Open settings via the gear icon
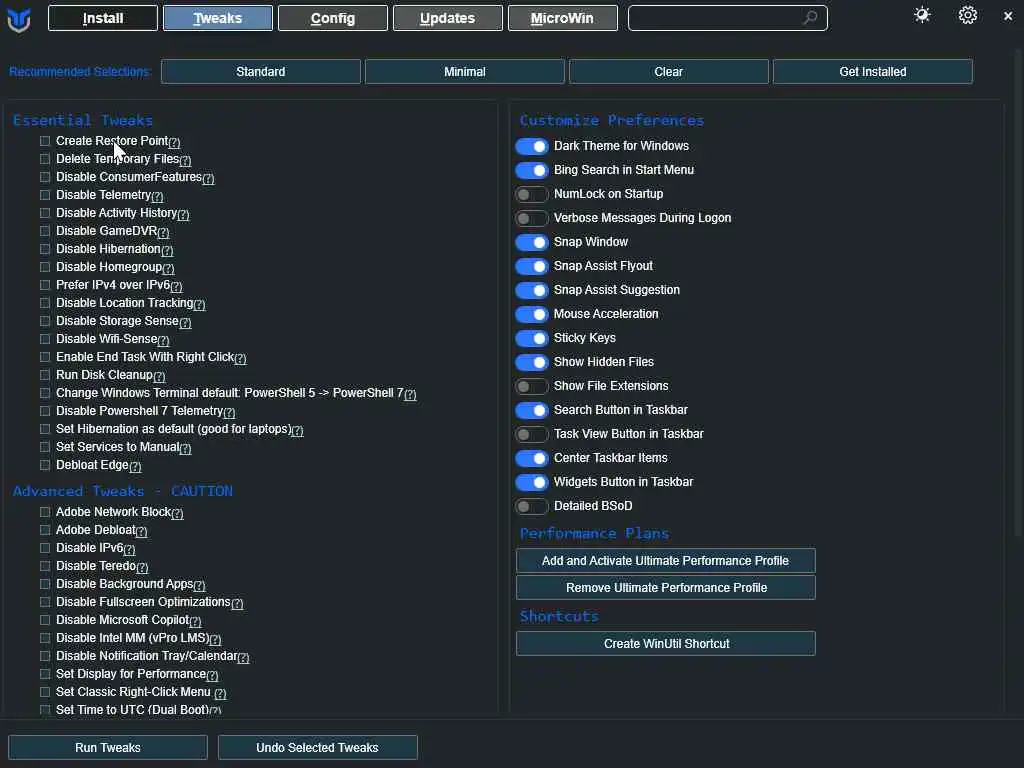This screenshot has height=768, width=1024. click(967, 16)
